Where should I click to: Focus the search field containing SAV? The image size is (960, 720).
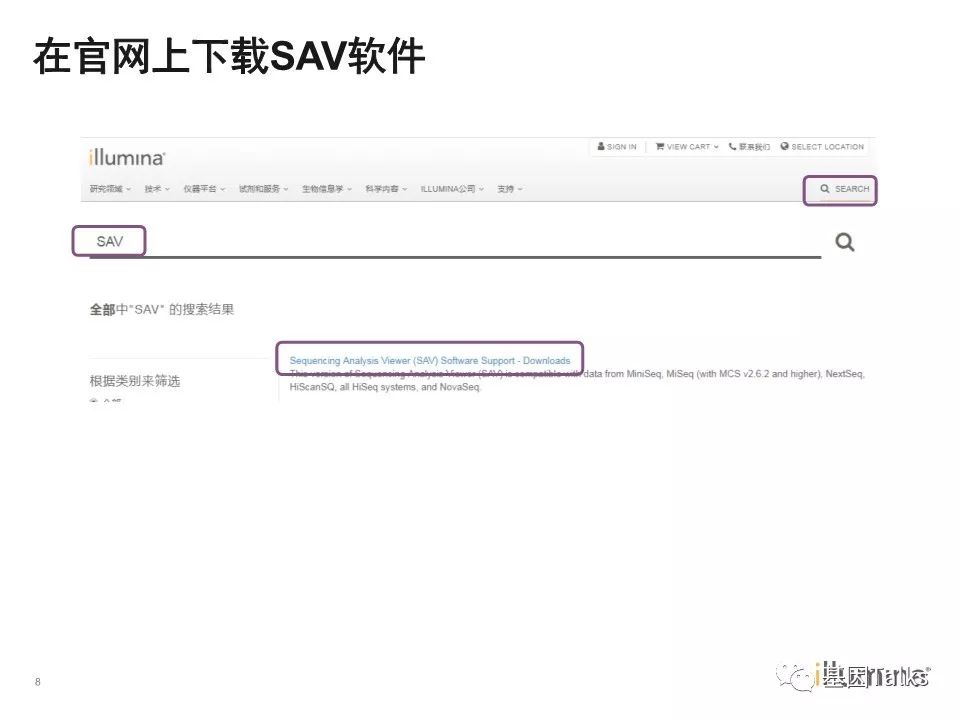click(x=450, y=242)
